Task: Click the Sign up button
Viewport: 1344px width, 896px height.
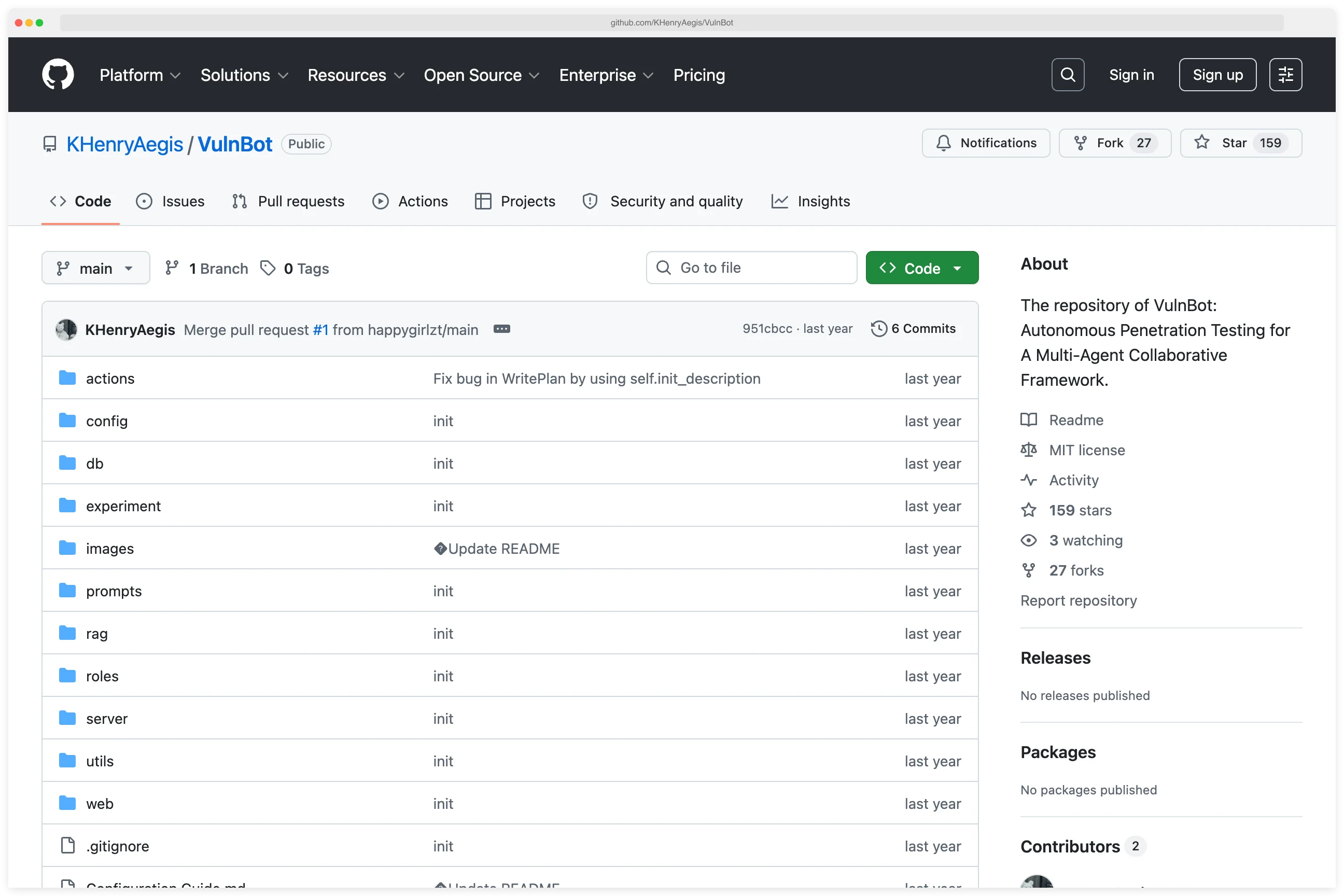Action: pos(1217,75)
